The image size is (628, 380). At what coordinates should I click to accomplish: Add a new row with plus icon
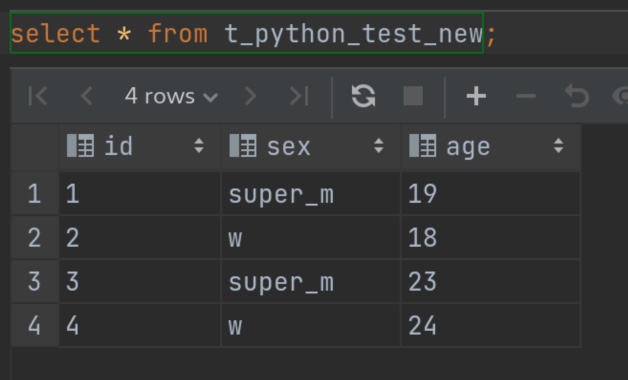[476, 96]
